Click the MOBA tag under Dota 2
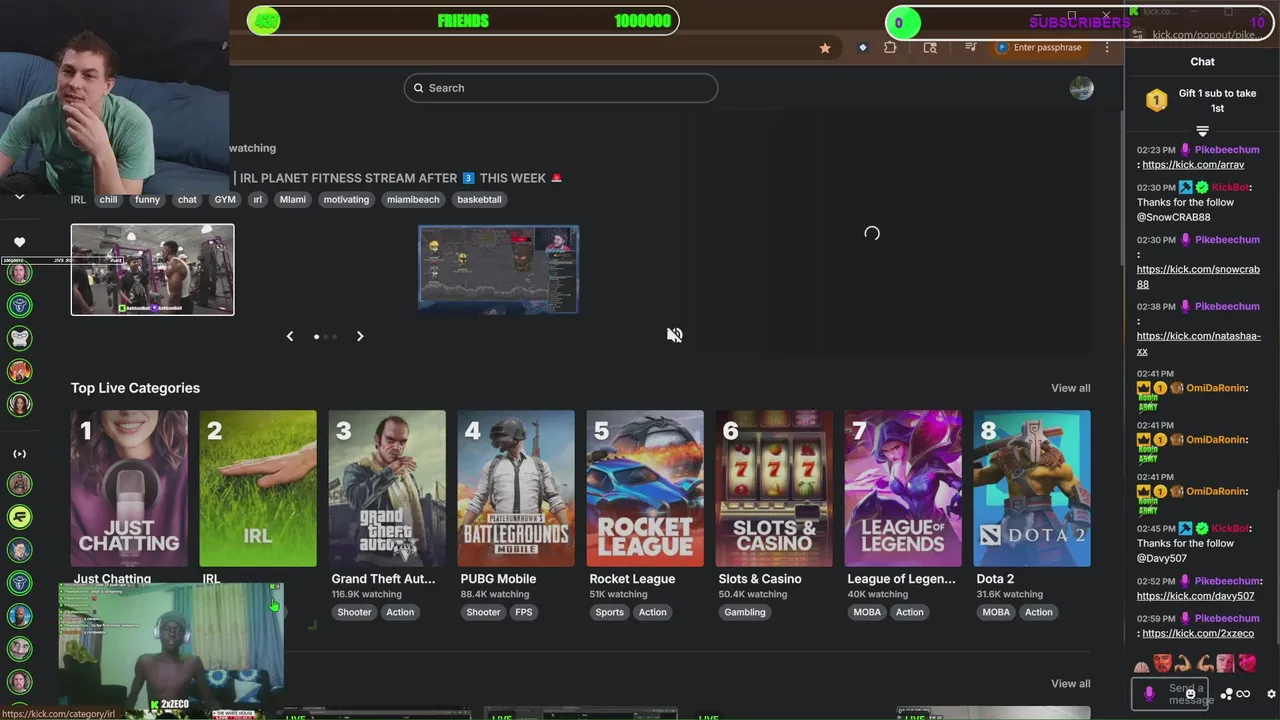 click(996, 612)
